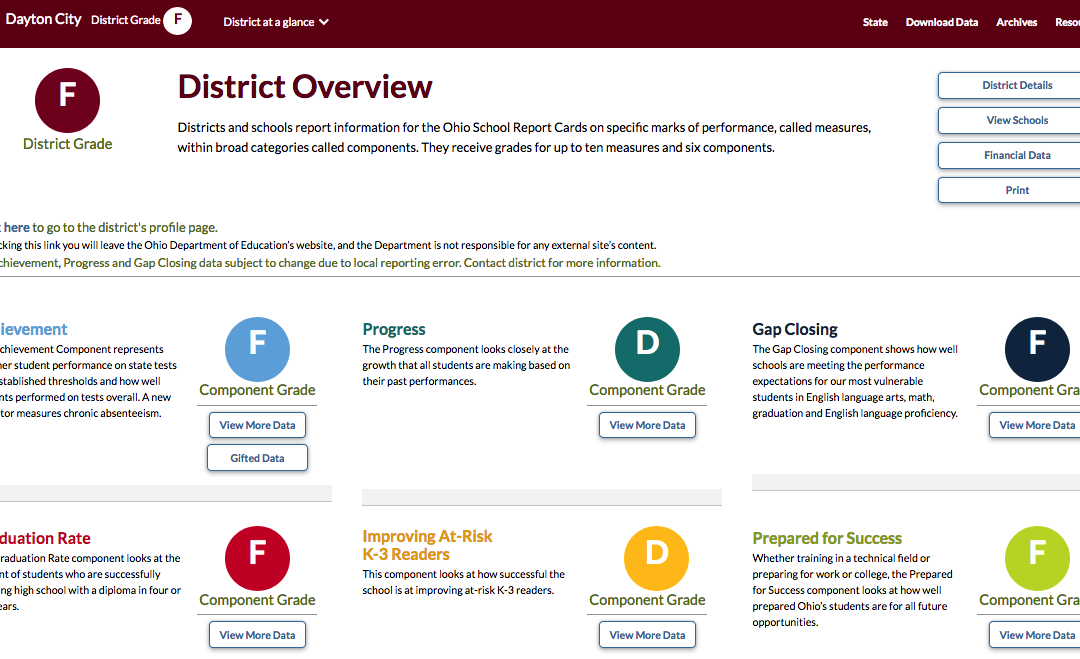
Task: Click the navy Gap Closing F circle
Action: point(1037,349)
